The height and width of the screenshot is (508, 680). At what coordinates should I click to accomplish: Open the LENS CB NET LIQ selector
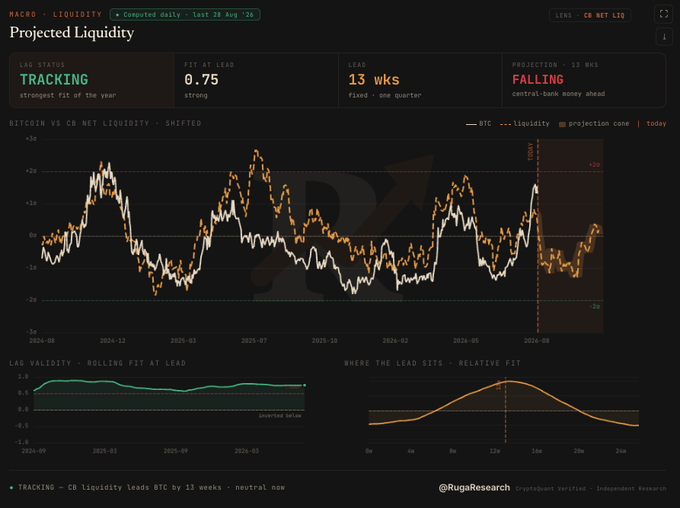[590, 15]
